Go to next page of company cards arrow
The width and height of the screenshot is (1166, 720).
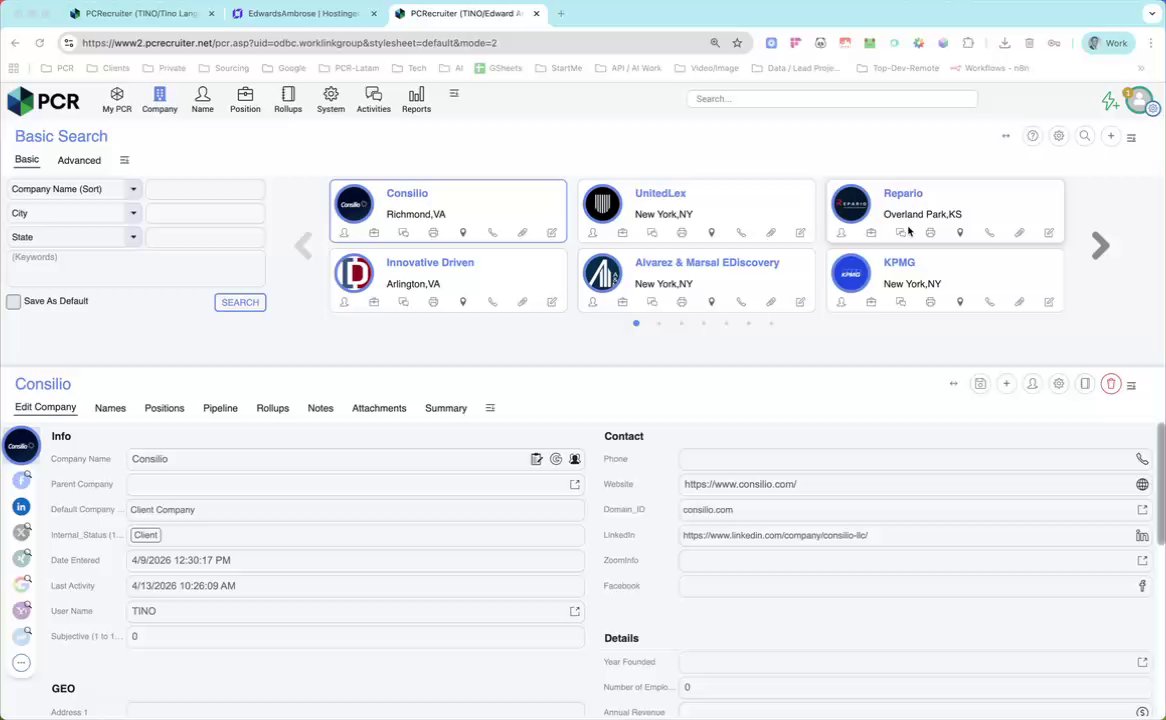[x=1100, y=245]
